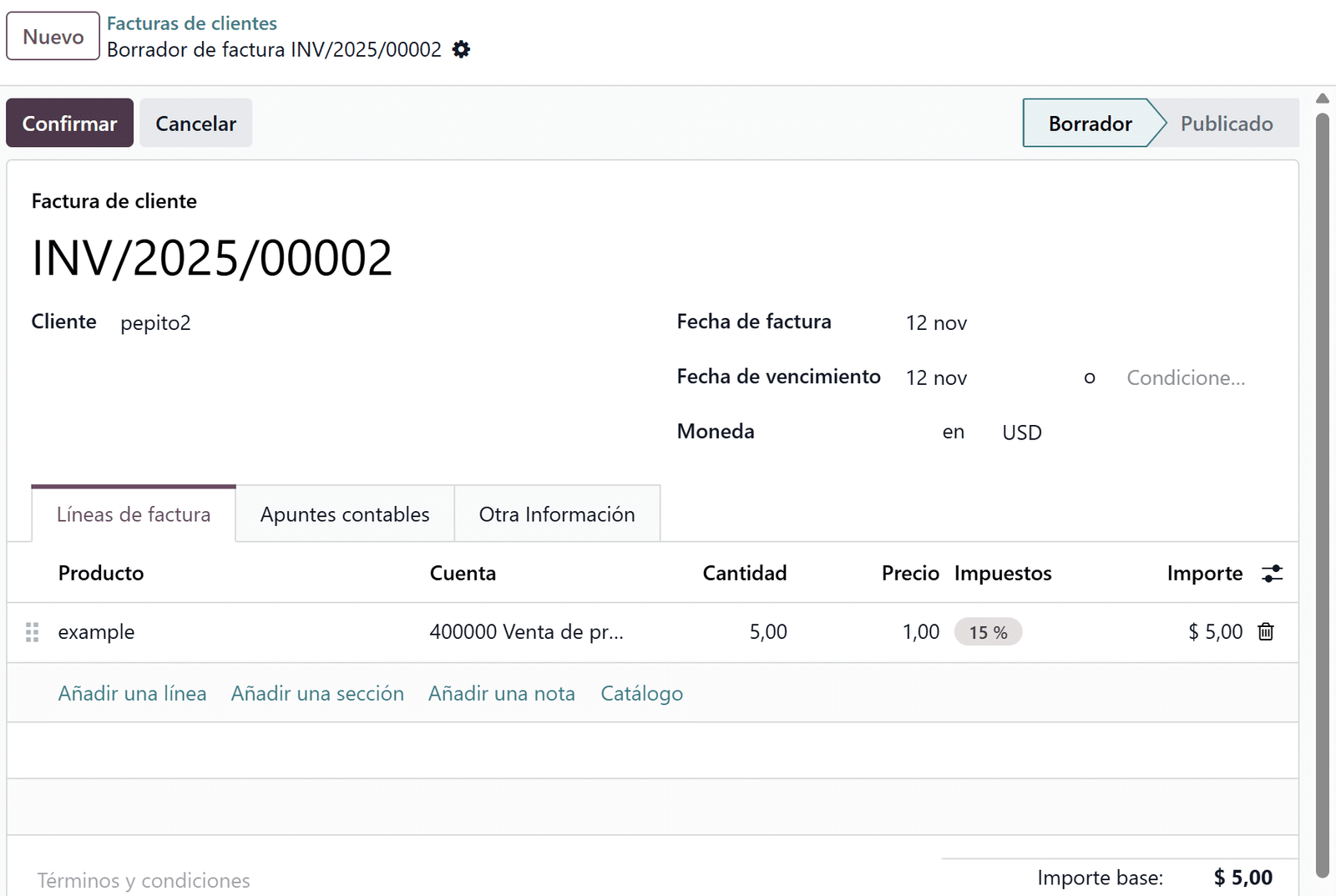Viewport: 1336px width, 896px height.
Task: Open the optional columns icon next to Importe
Action: point(1272,574)
